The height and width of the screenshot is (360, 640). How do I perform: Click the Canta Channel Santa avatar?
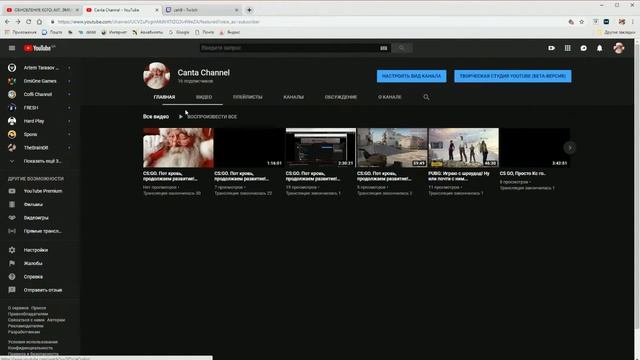157,76
